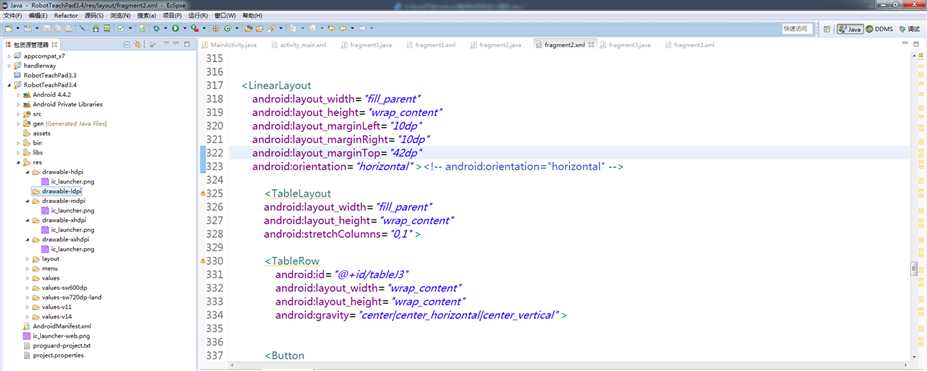Viewport: 927px width, 371px height.
Task: Toggle Link with Editor in Package Explorer
Action: 137,44
